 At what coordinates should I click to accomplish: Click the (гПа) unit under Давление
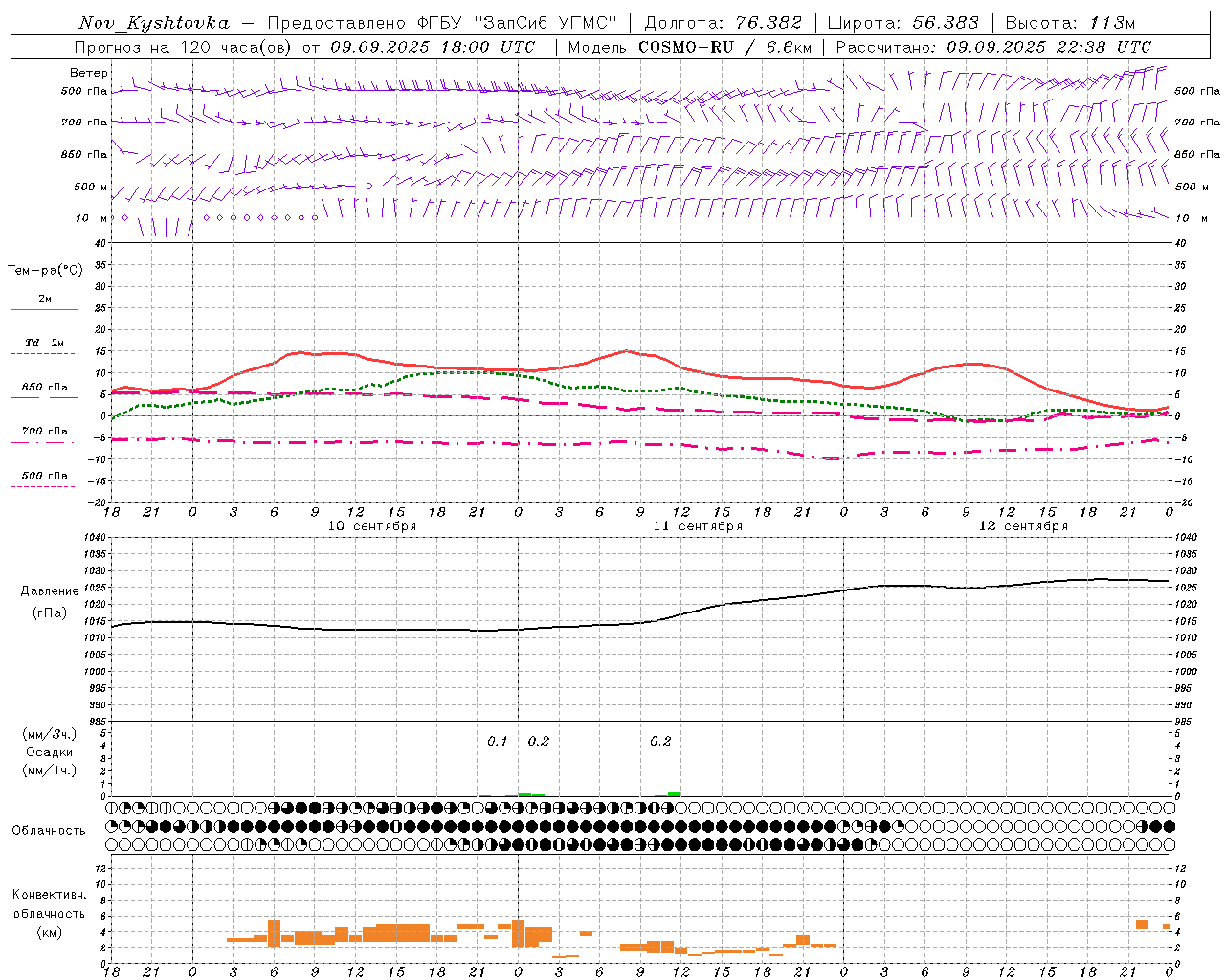[49, 613]
